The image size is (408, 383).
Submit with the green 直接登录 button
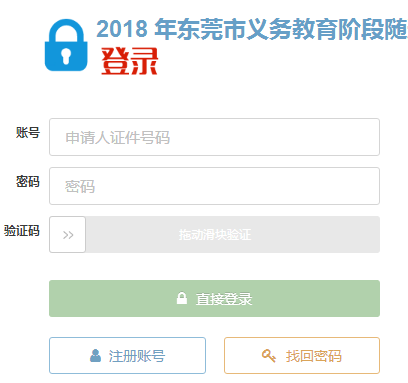[x=214, y=298]
